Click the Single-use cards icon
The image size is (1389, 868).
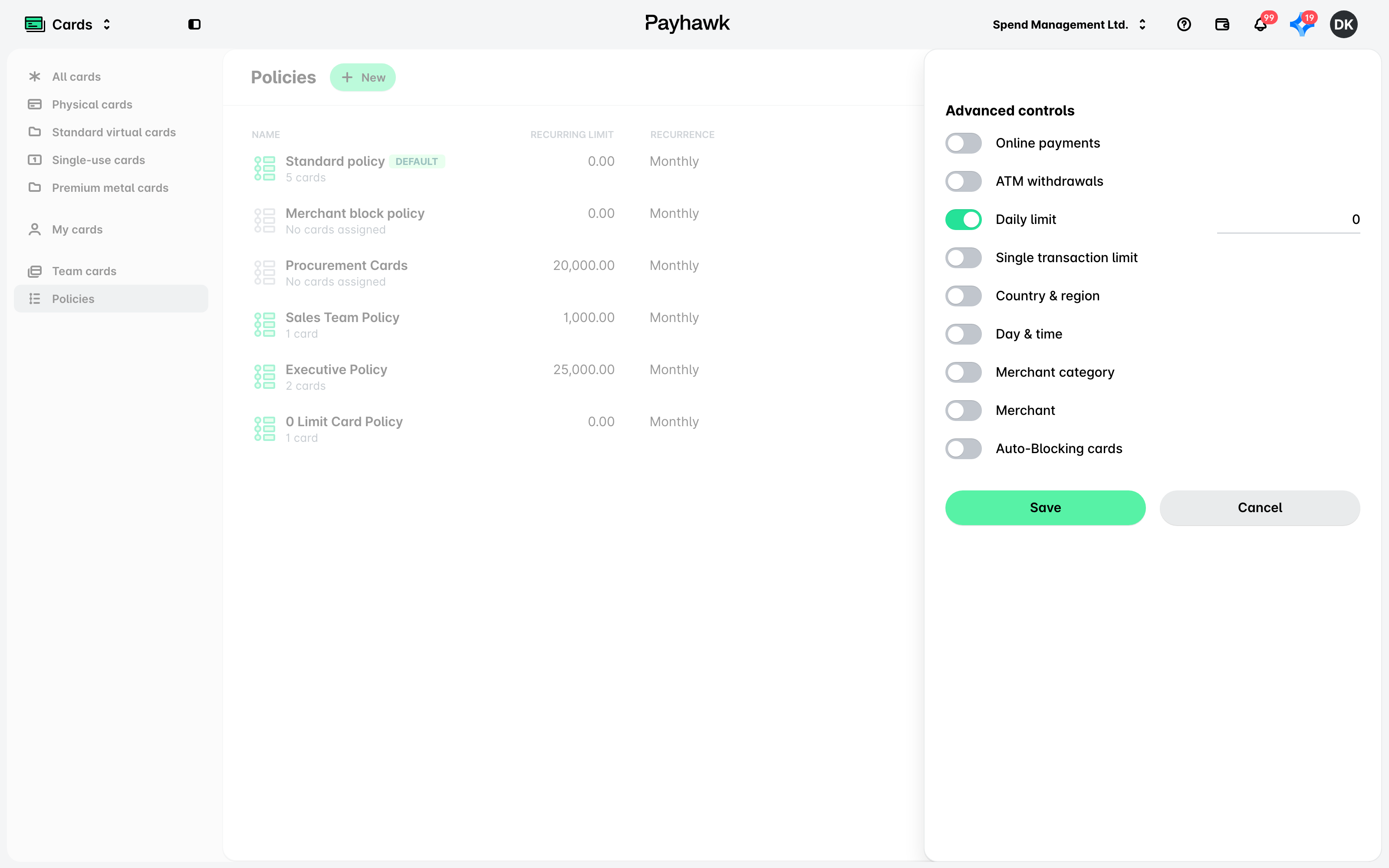(x=34, y=160)
